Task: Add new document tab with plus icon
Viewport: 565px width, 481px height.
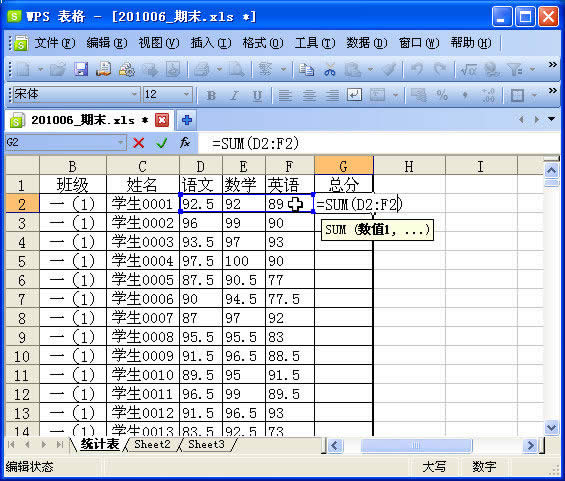Action: click(187, 120)
